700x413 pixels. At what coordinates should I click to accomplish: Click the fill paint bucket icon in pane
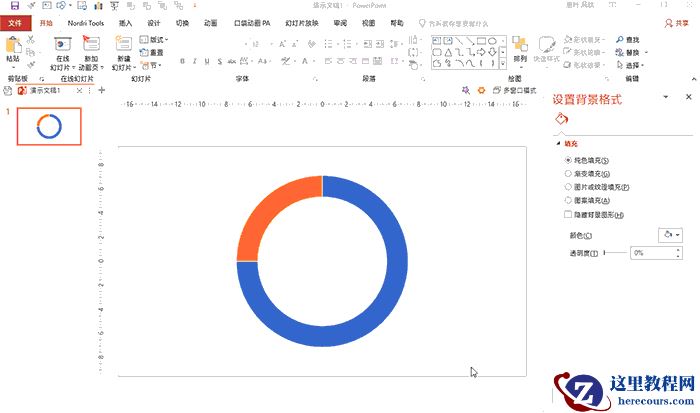click(562, 119)
